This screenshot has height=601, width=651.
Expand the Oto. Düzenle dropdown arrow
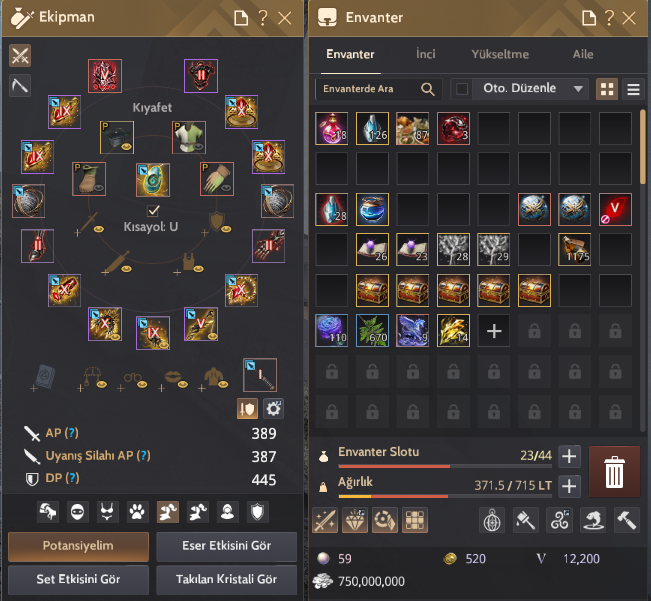[x=578, y=89]
